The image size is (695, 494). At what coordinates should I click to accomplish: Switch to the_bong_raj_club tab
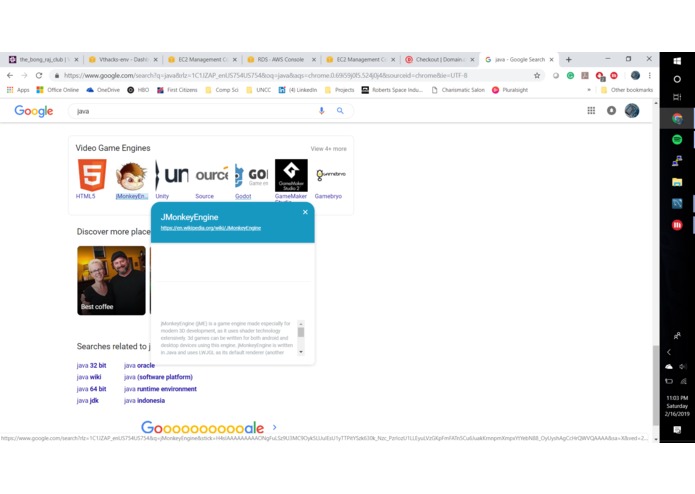point(43,59)
